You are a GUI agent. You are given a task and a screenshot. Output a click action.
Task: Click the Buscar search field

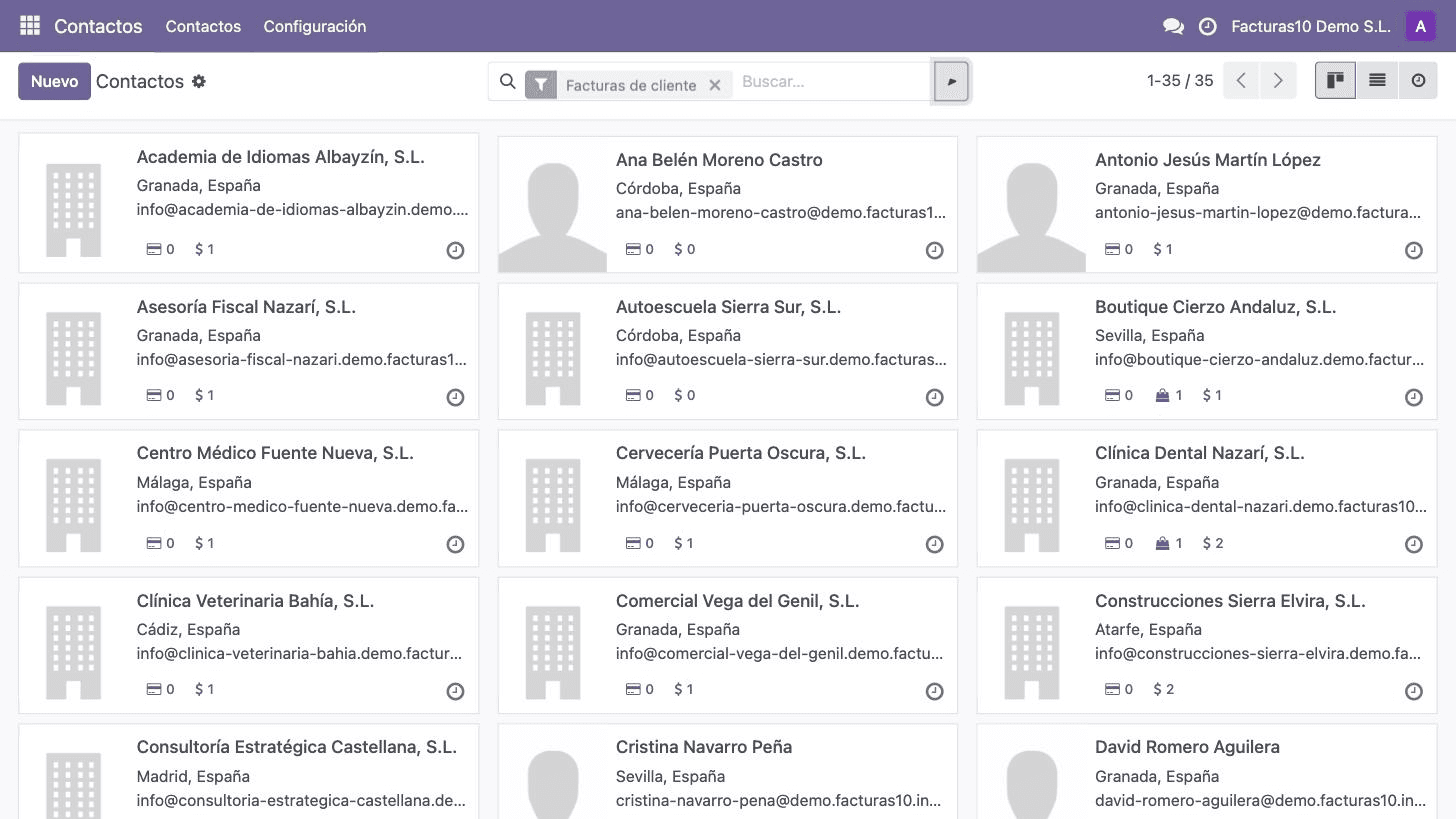click(x=833, y=82)
